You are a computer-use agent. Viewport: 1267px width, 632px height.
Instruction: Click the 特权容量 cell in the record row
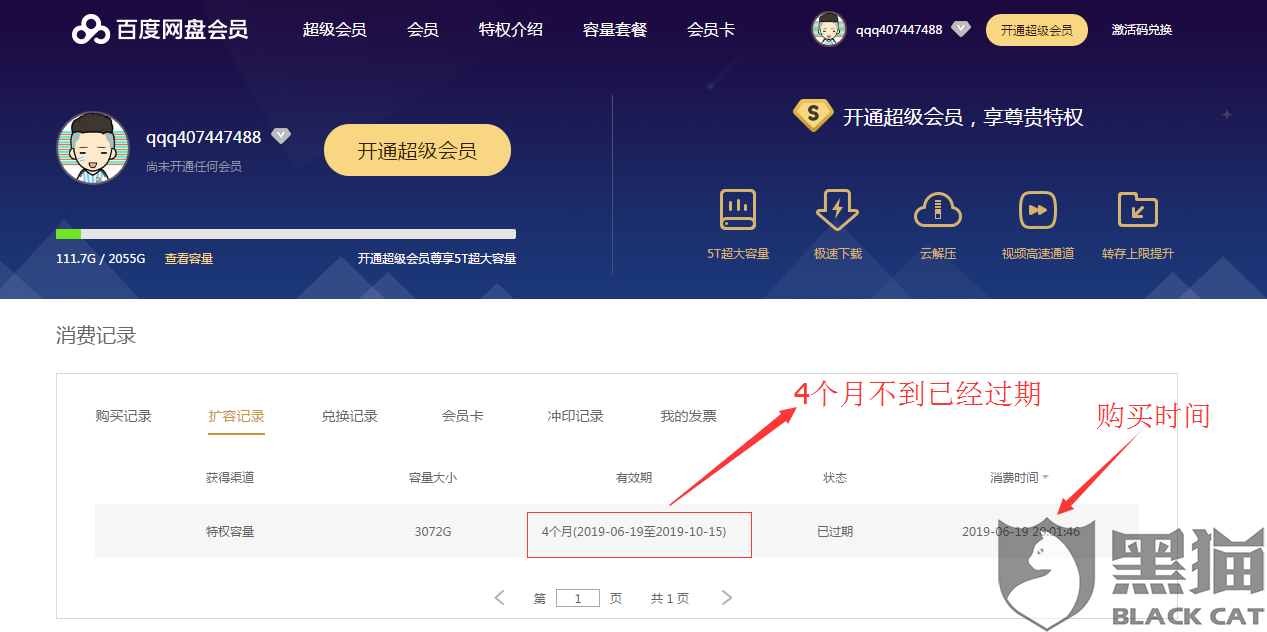click(230, 531)
